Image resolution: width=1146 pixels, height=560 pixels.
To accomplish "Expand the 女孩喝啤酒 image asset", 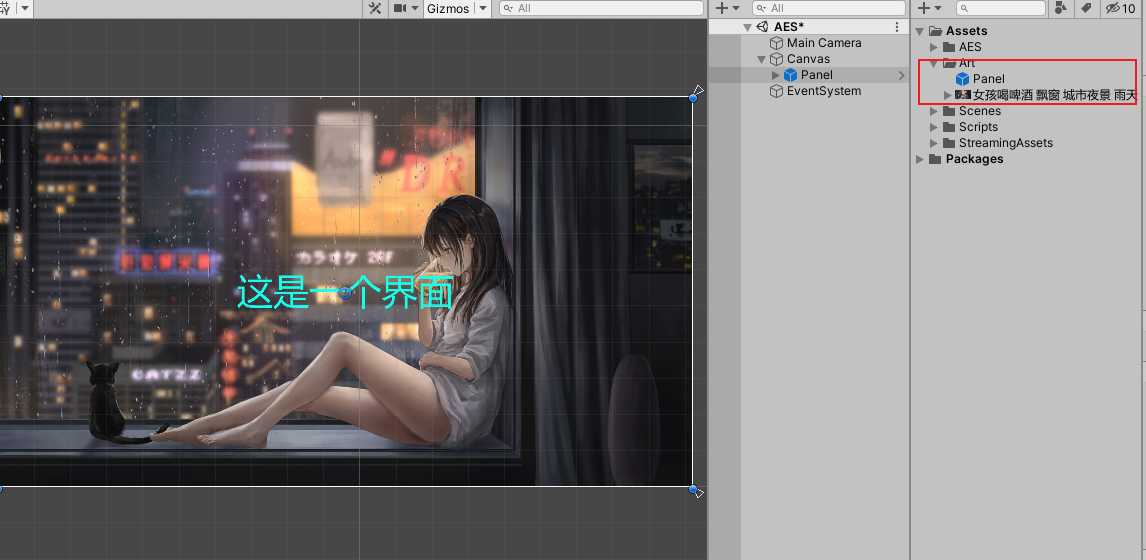I will (947, 95).
